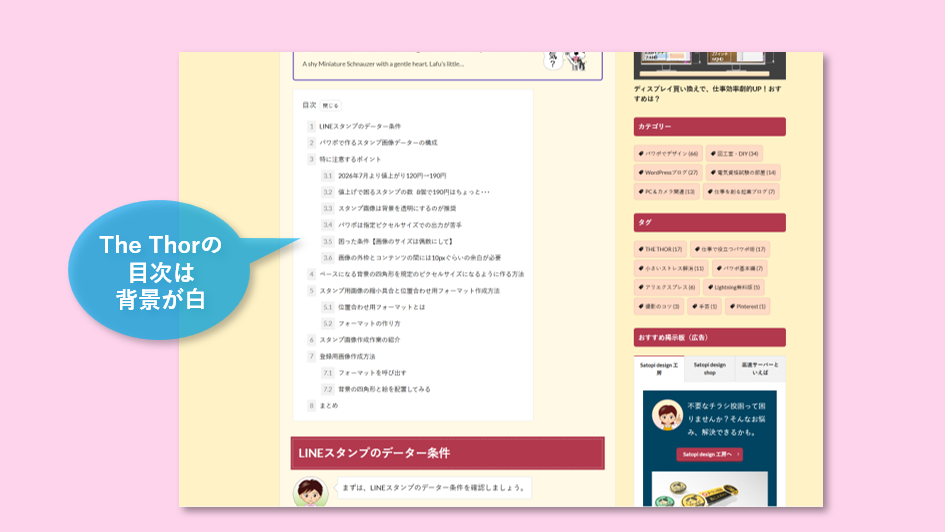Screen dimensions: 945x532
Task: Select the 撮影のコツ (3) tag
Action: (x=659, y=307)
